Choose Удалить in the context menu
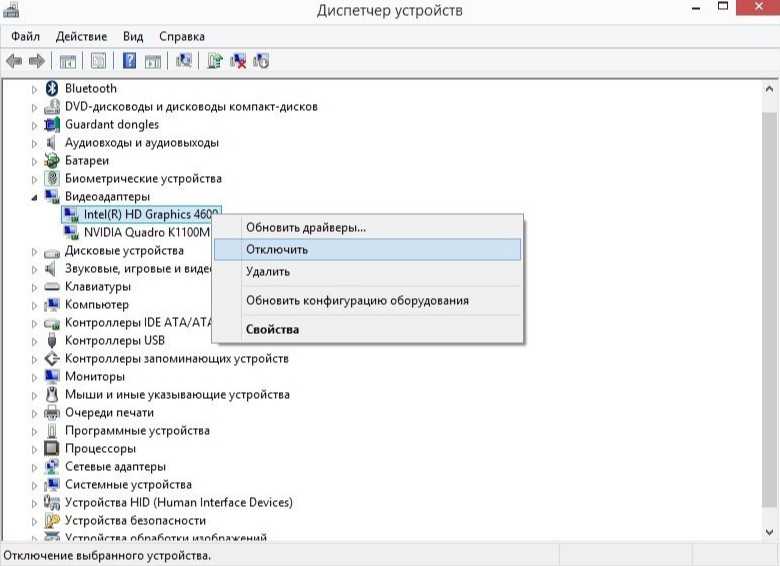This screenshot has width=780, height=566. click(x=368, y=272)
